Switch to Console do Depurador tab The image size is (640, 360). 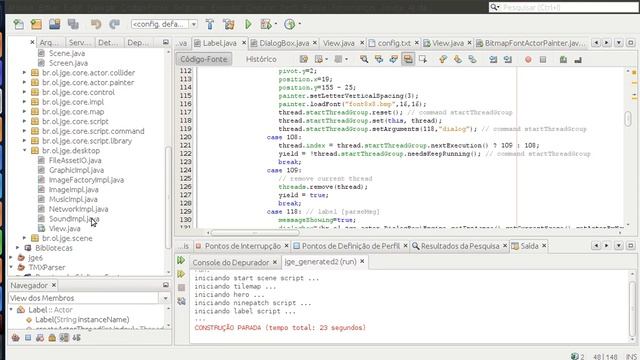pyautogui.click(x=231, y=262)
